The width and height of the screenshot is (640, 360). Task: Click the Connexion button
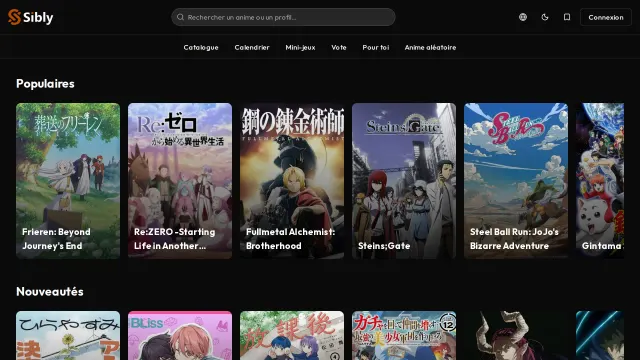(606, 17)
